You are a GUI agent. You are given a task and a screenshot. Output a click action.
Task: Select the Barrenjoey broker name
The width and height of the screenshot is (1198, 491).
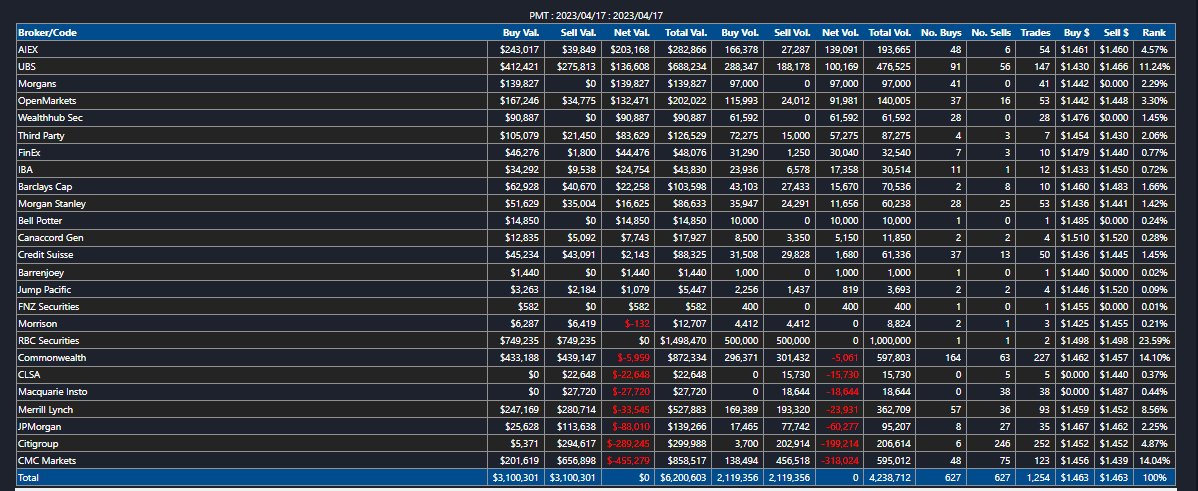41,272
